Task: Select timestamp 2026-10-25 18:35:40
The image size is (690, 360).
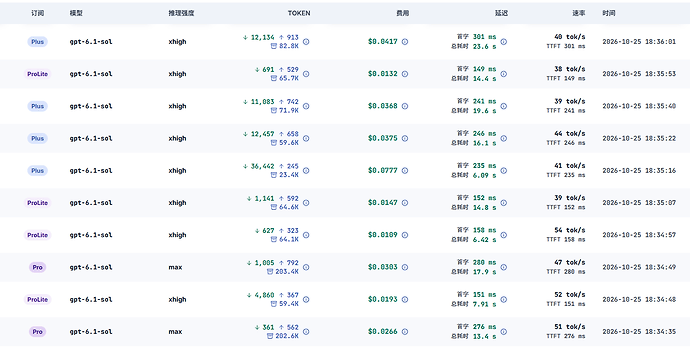Action: click(639, 106)
